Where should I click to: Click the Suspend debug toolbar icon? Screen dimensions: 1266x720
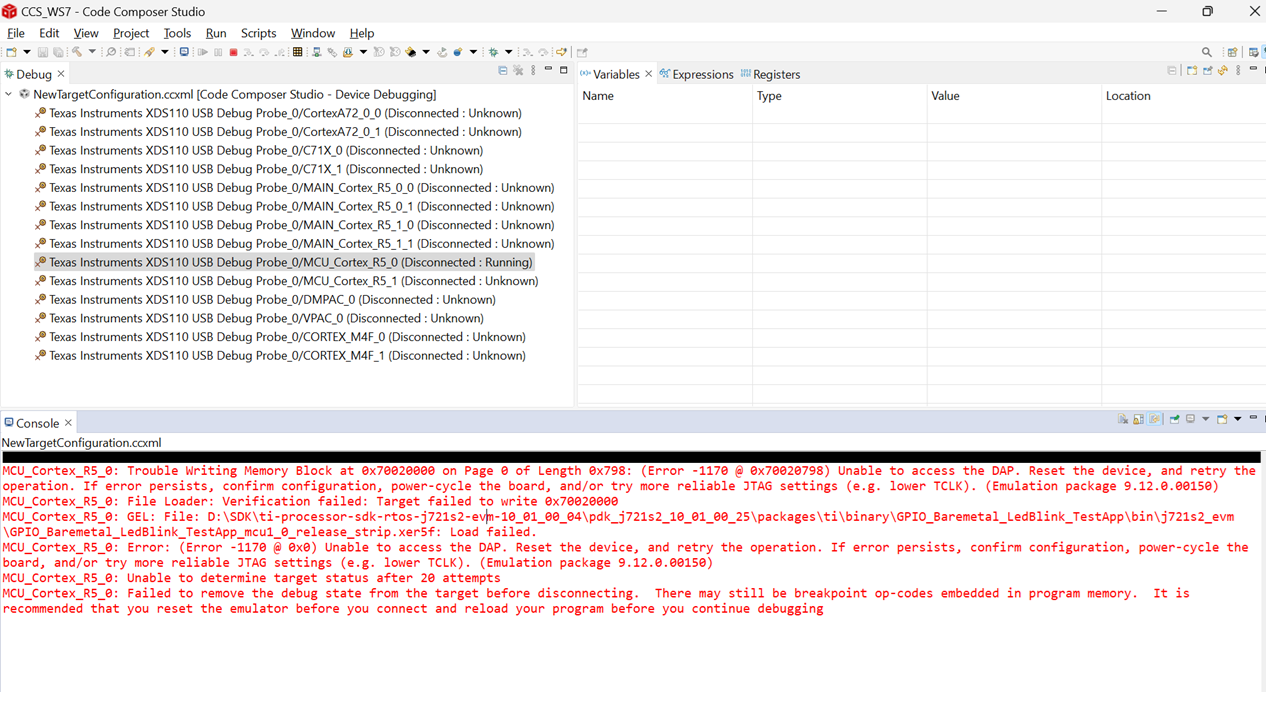click(x=218, y=52)
